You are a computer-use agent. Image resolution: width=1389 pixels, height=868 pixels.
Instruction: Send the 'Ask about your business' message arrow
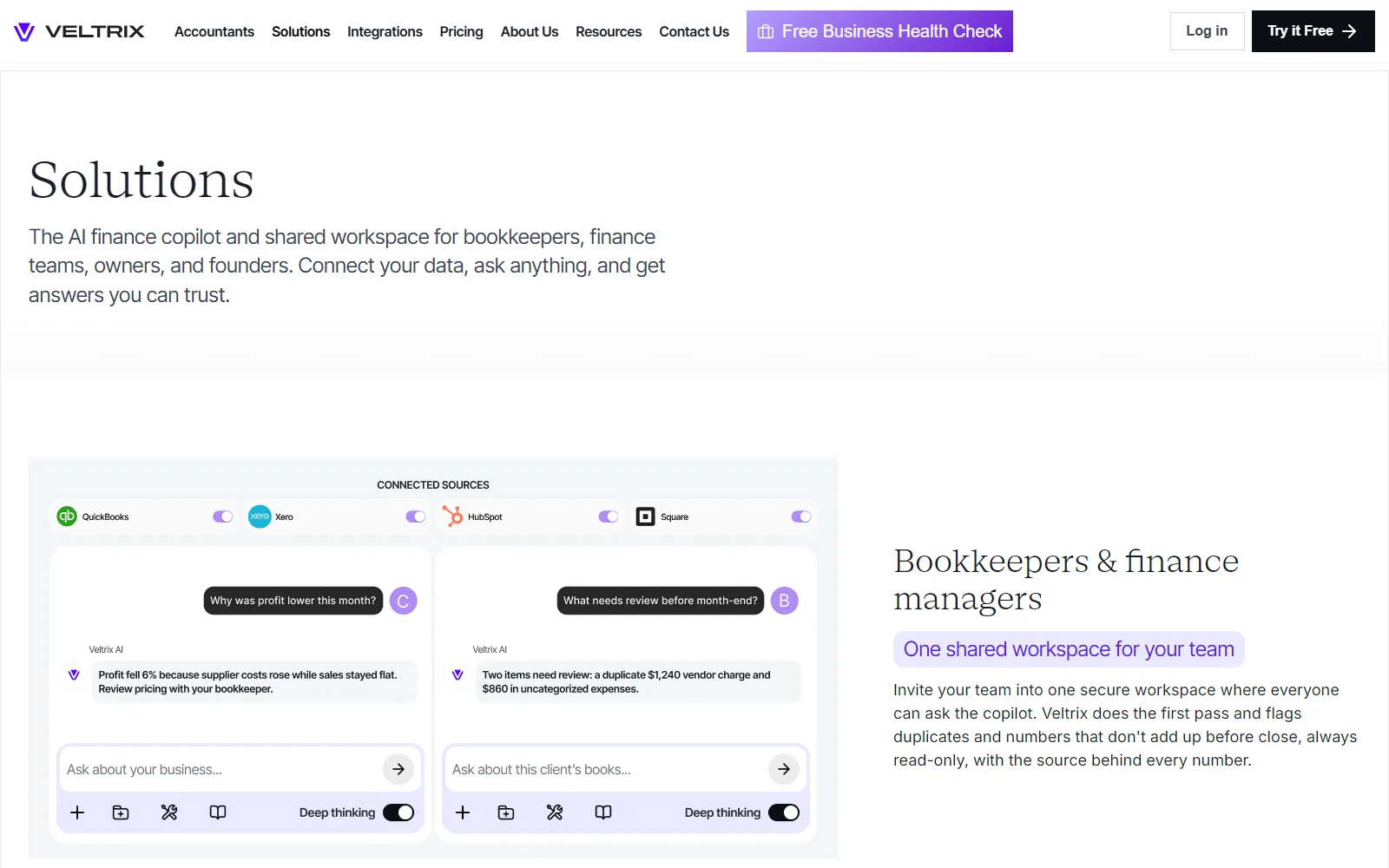click(398, 769)
